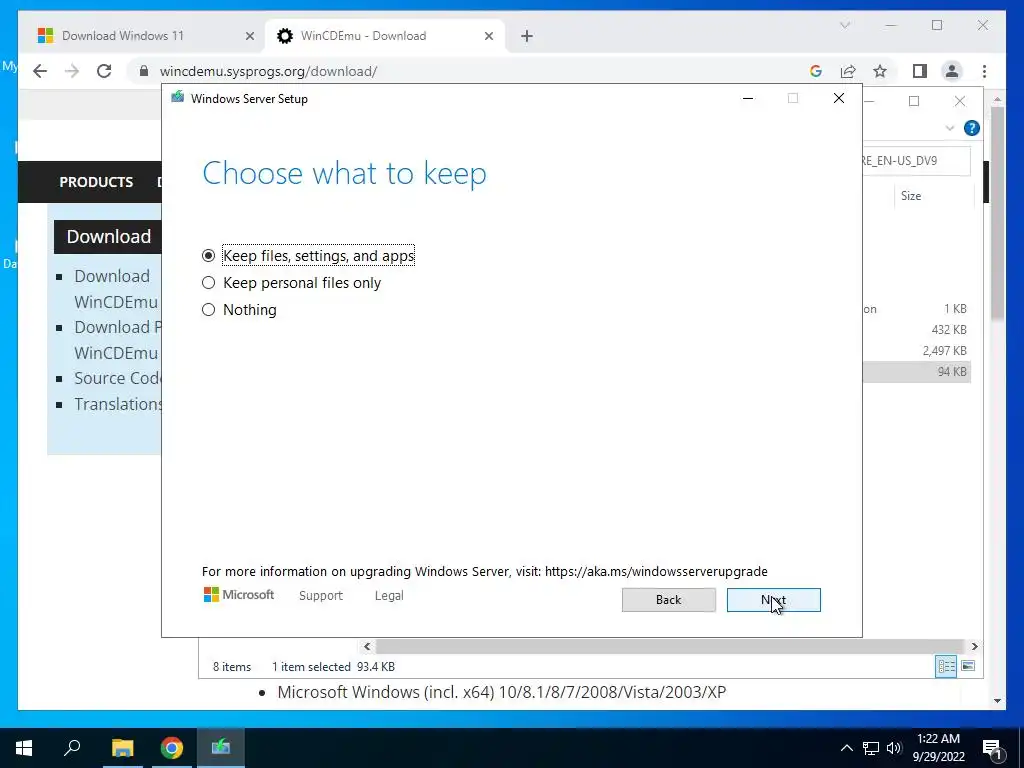This screenshot has width=1024, height=768.
Task: Open PRODUCTS menu on WinCDEmu site
Action: click(x=96, y=182)
